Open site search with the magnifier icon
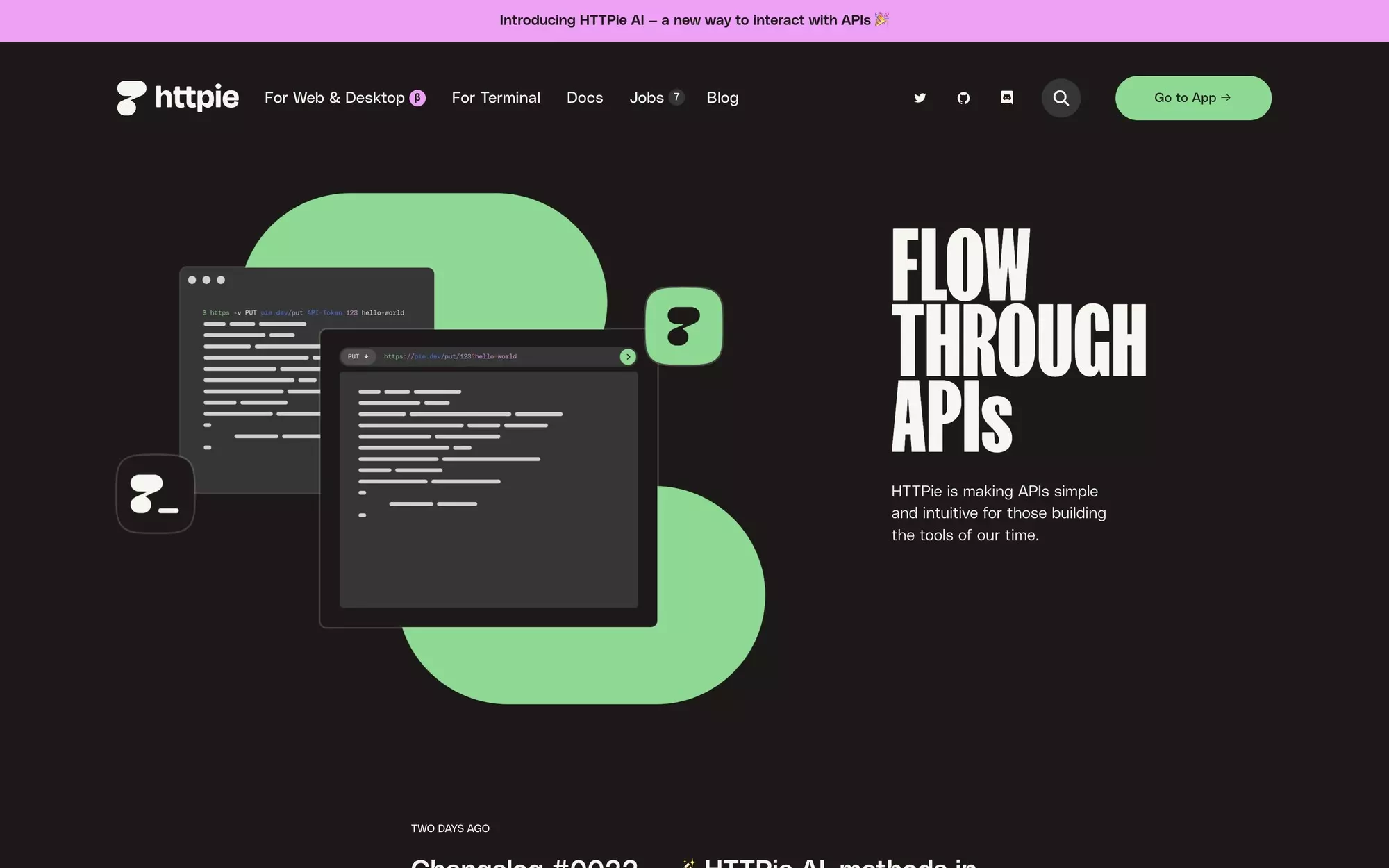 point(1061,98)
